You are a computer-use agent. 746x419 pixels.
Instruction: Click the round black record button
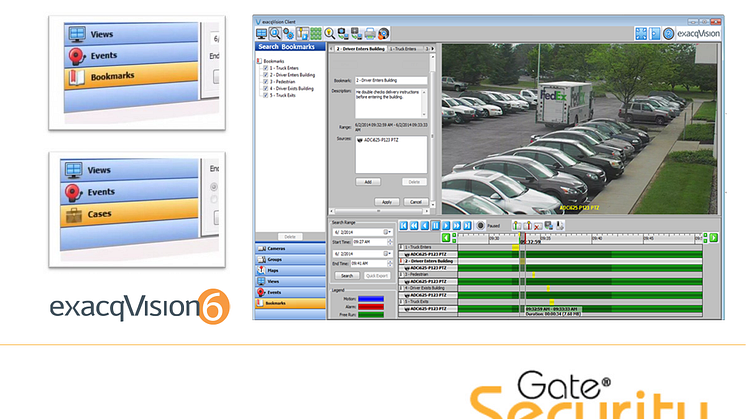click(x=481, y=226)
